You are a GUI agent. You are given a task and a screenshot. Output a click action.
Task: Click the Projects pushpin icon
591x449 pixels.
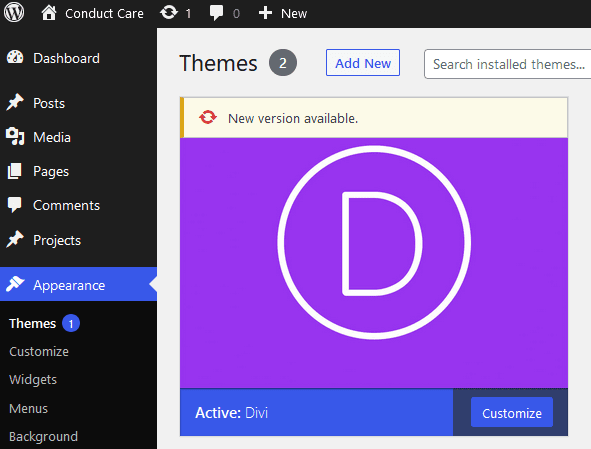click(15, 239)
